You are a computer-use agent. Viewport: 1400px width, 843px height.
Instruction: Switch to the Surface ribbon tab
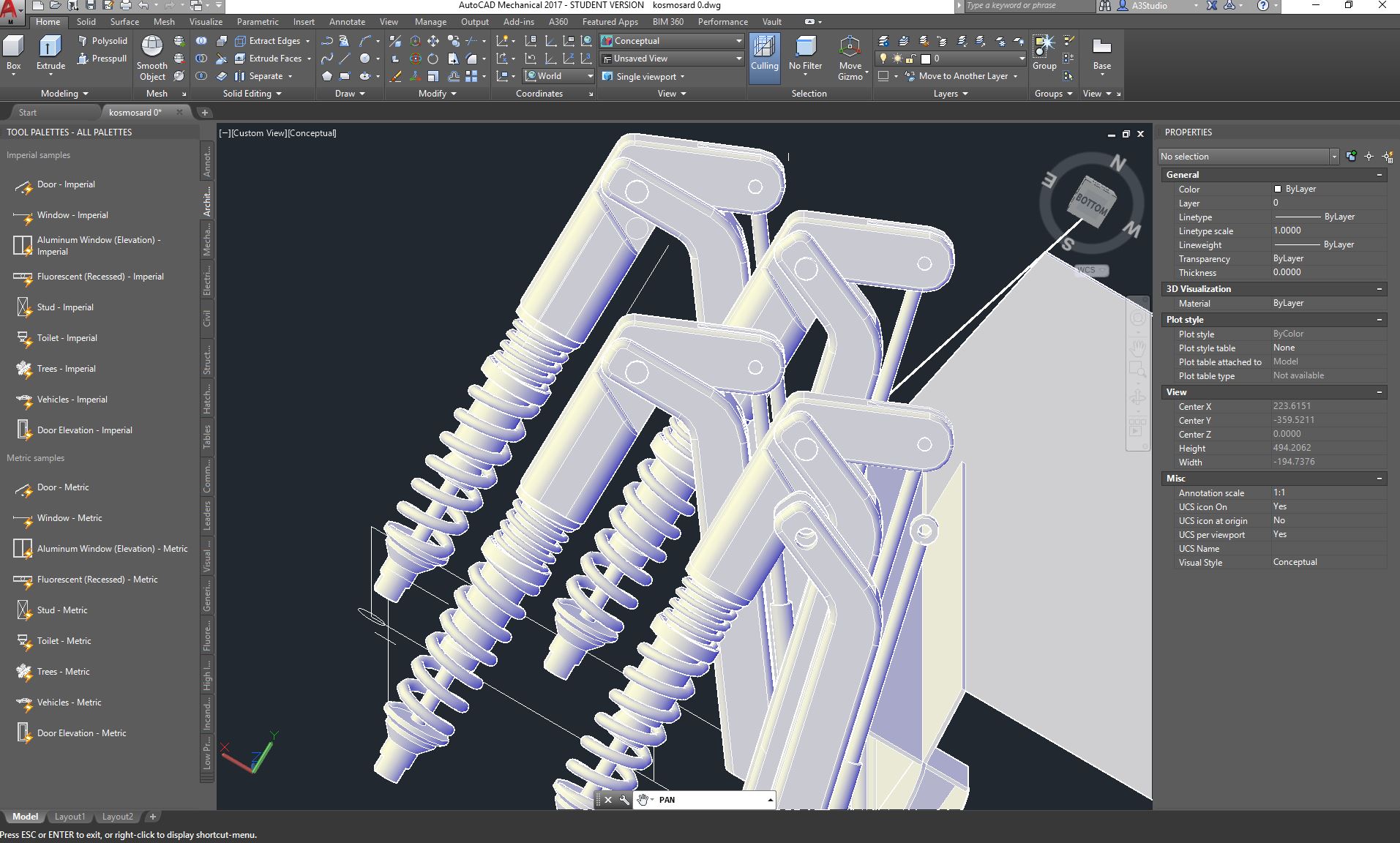tap(124, 22)
